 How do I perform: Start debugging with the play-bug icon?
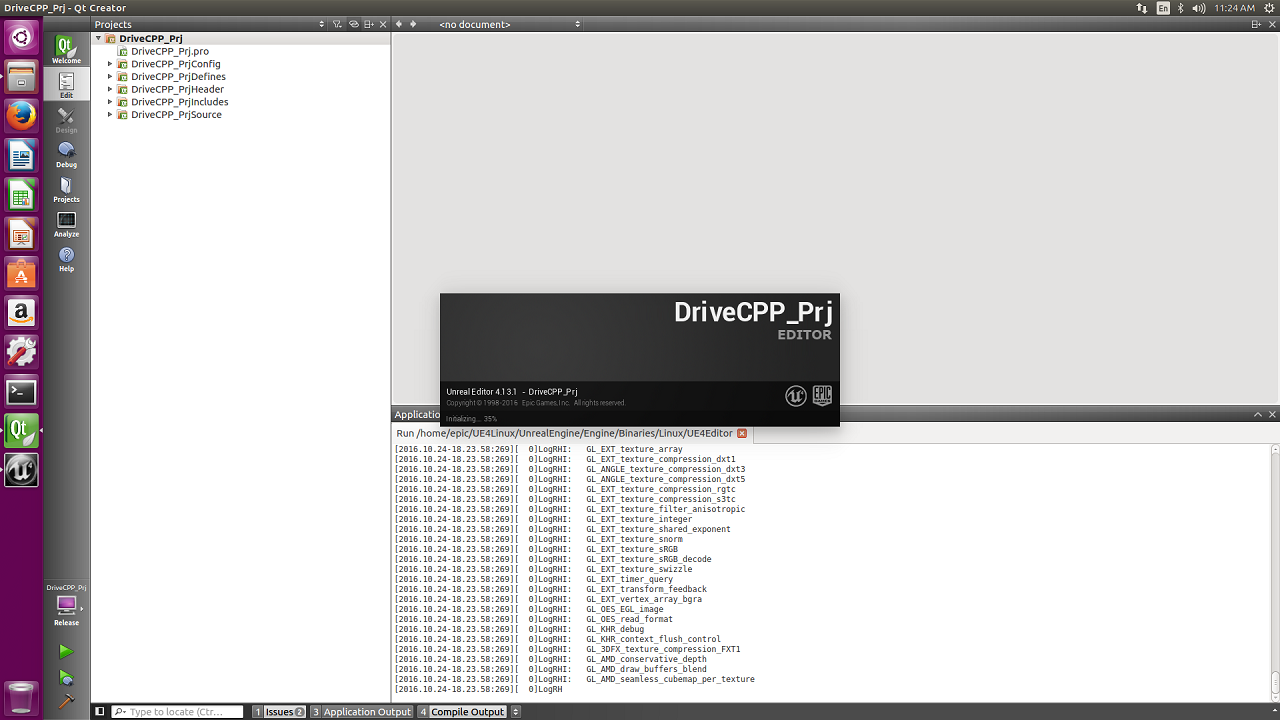click(66, 678)
